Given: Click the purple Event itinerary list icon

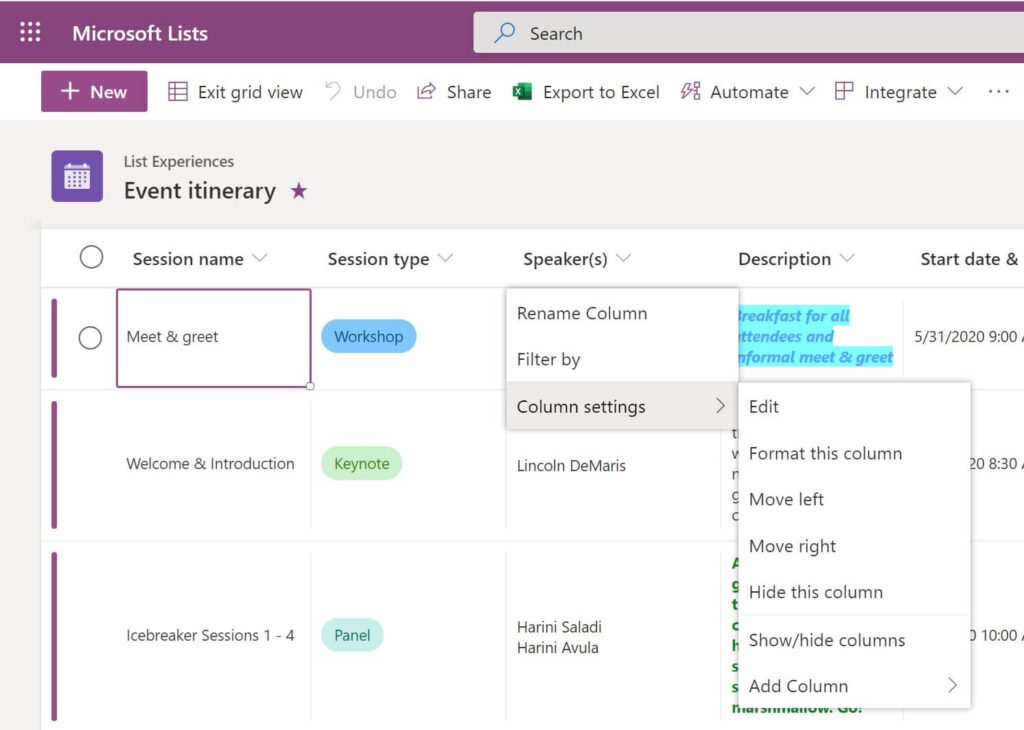Looking at the screenshot, I should click(77, 175).
